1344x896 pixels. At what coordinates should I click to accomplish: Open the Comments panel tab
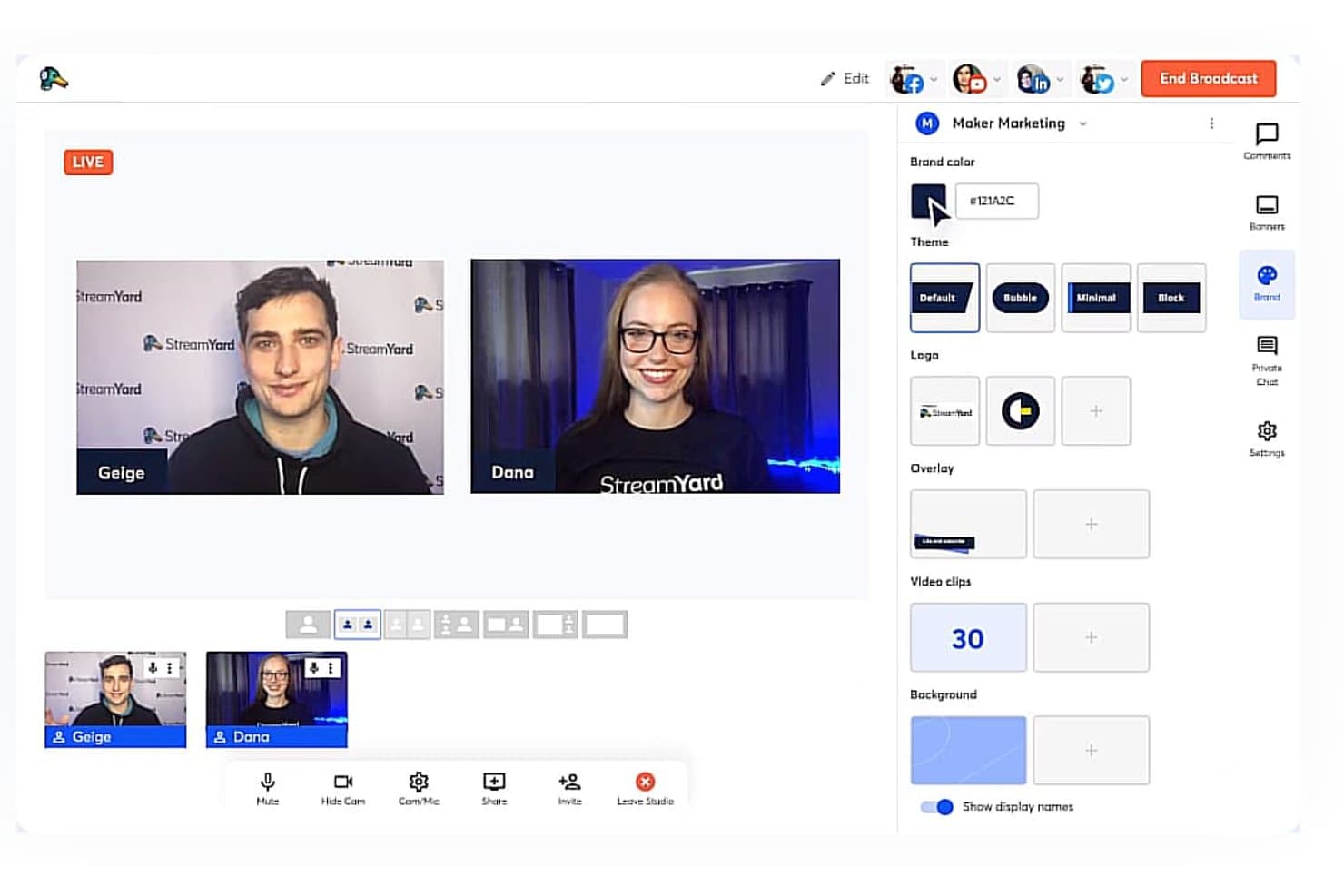[x=1267, y=142]
